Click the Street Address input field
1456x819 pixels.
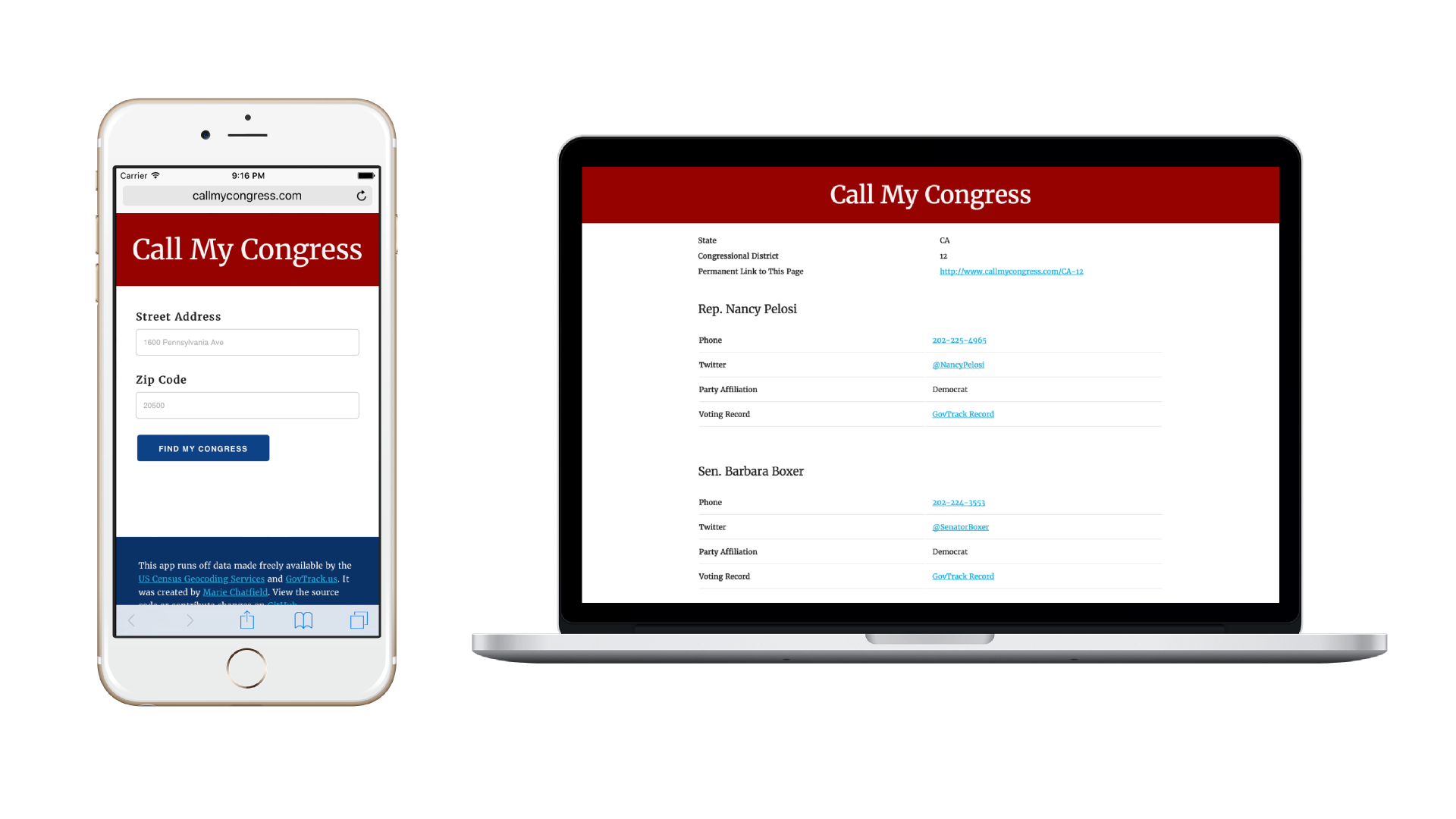click(247, 343)
